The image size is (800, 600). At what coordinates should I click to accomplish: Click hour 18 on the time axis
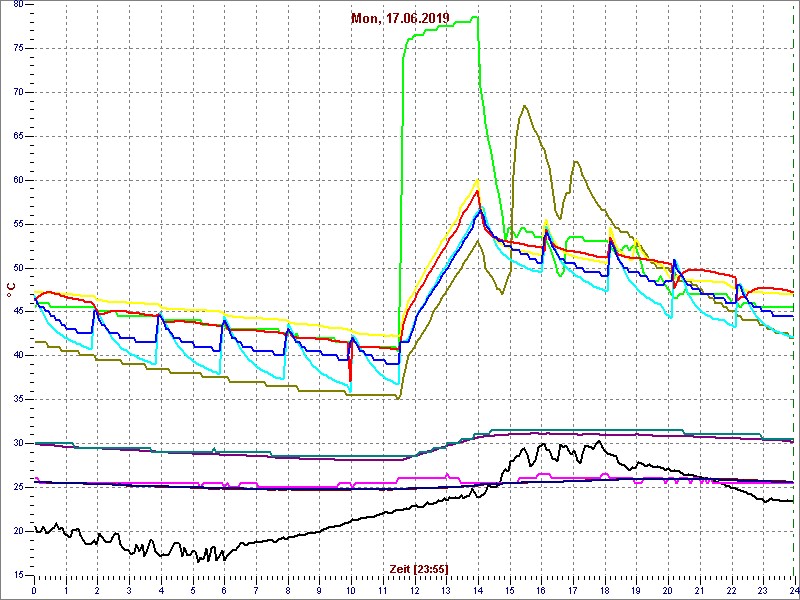tap(605, 590)
